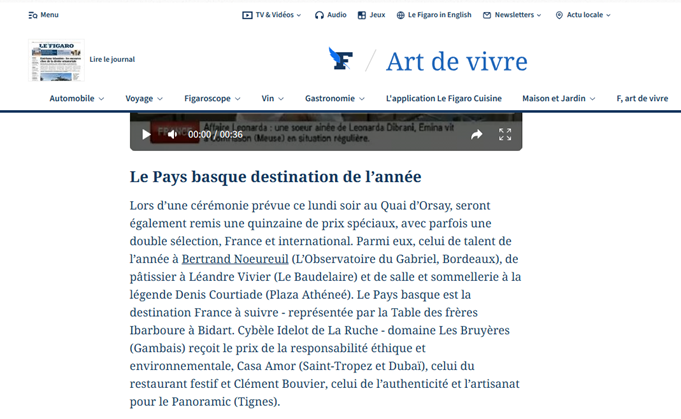The width and height of the screenshot is (681, 419).
Task: Enter fullscreen video mode
Action: (505, 134)
